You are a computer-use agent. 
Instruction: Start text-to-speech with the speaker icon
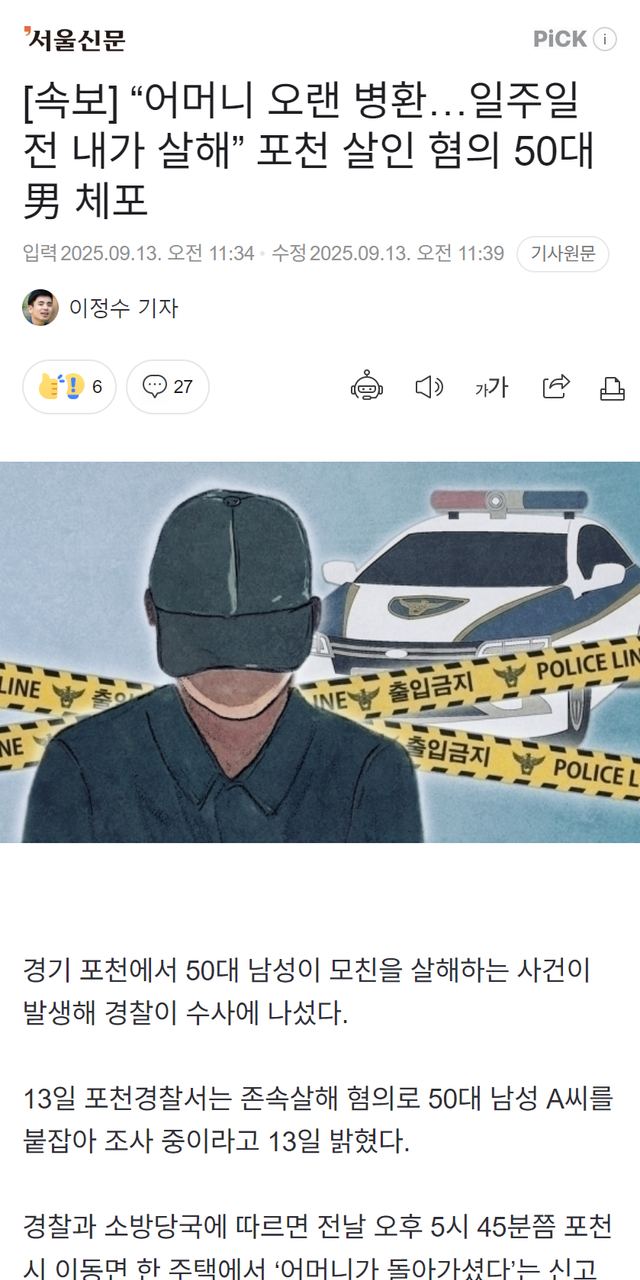pos(429,387)
